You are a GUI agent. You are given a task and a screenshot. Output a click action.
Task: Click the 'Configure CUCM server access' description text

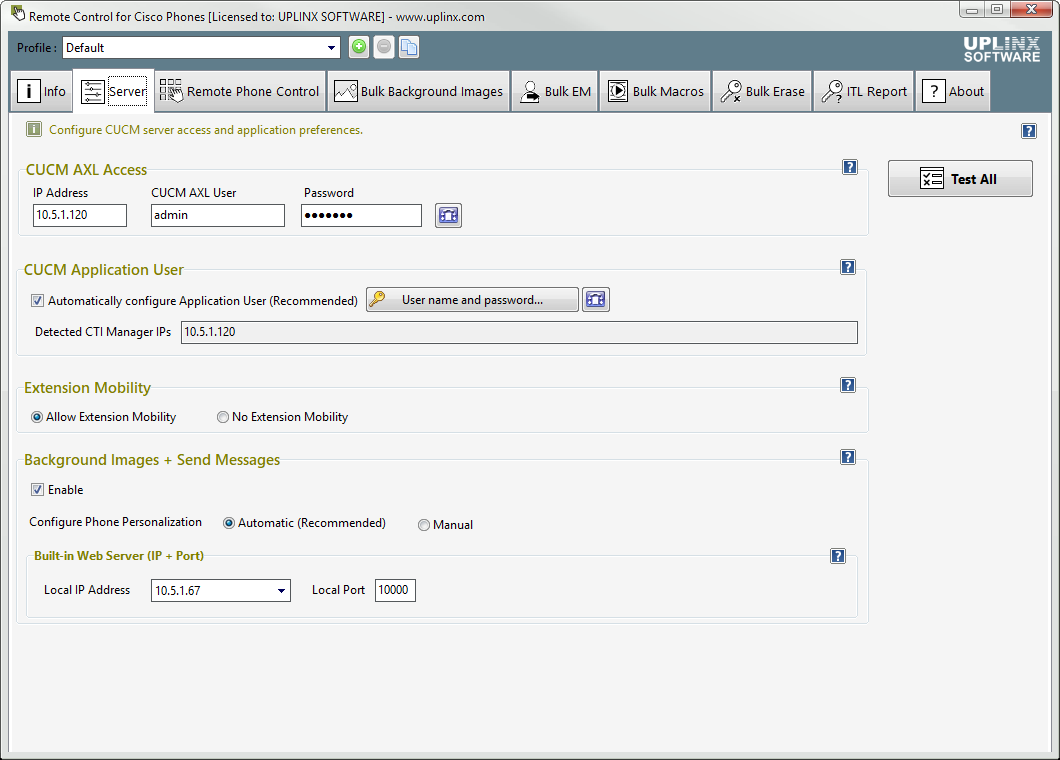coord(206,130)
